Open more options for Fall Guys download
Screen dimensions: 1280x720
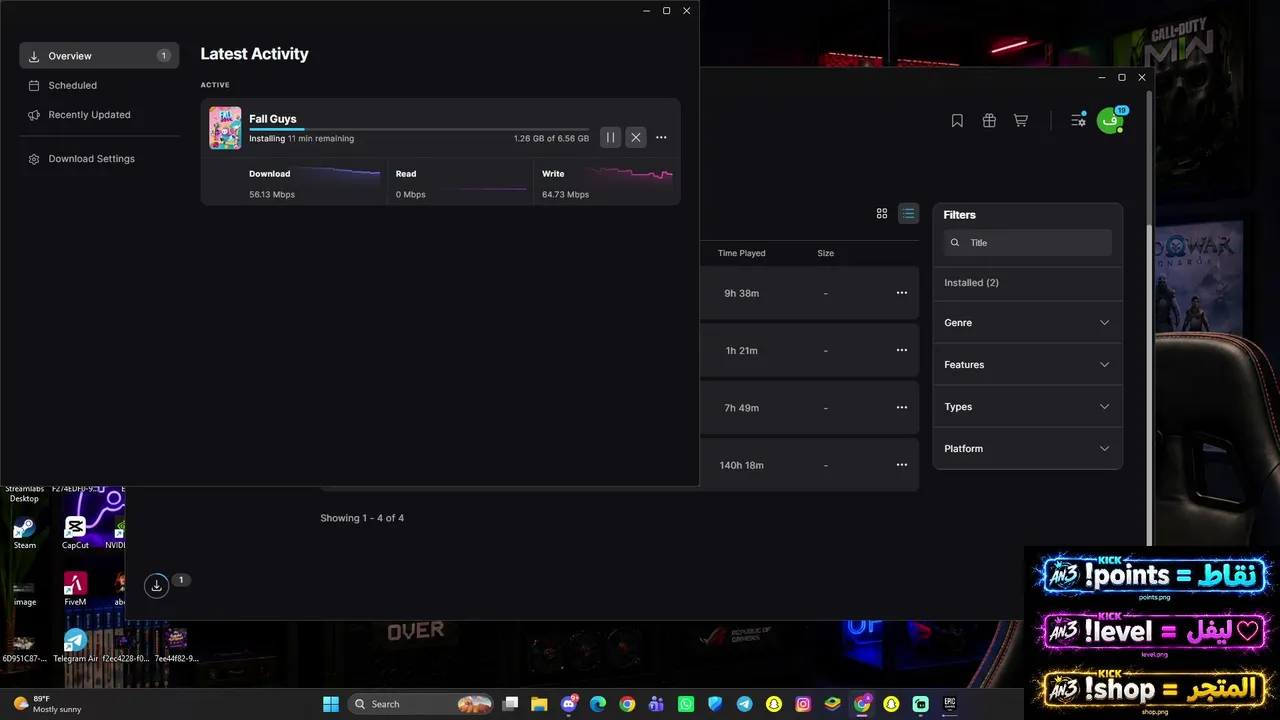point(661,137)
